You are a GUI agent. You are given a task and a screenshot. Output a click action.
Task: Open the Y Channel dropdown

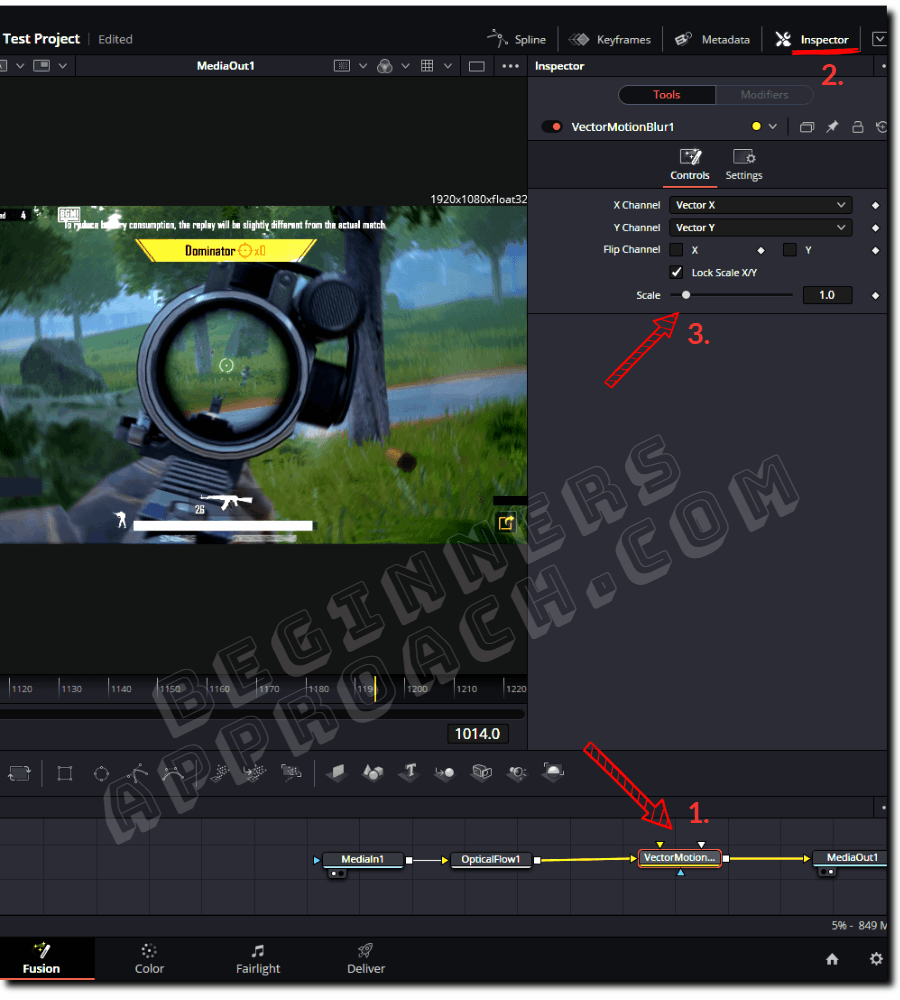coord(760,227)
